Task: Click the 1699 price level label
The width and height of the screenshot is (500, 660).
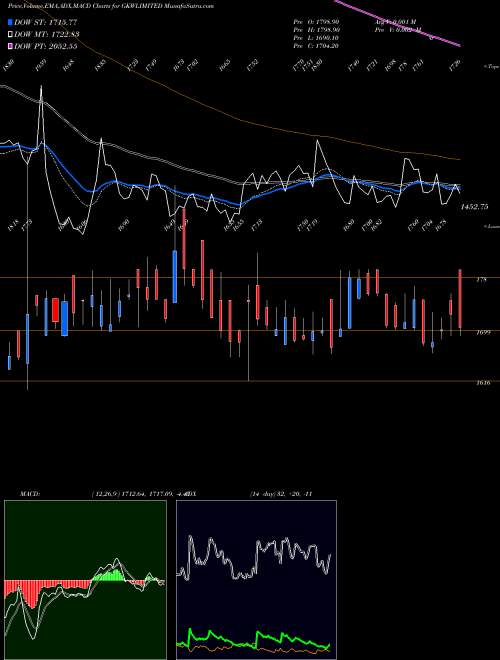Action: point(482,333)
